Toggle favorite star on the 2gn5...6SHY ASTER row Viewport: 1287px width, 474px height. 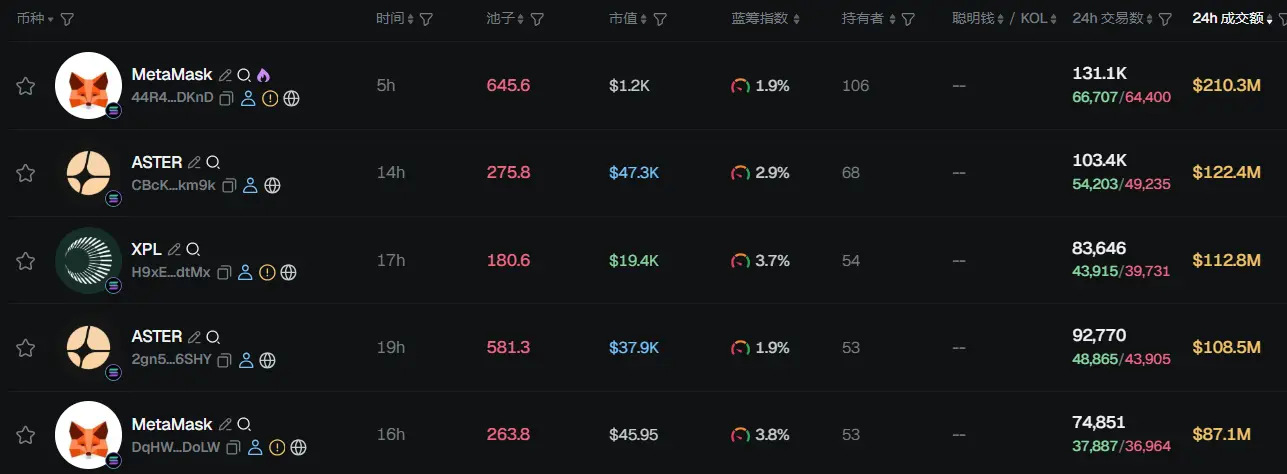(x=26, y=348)
